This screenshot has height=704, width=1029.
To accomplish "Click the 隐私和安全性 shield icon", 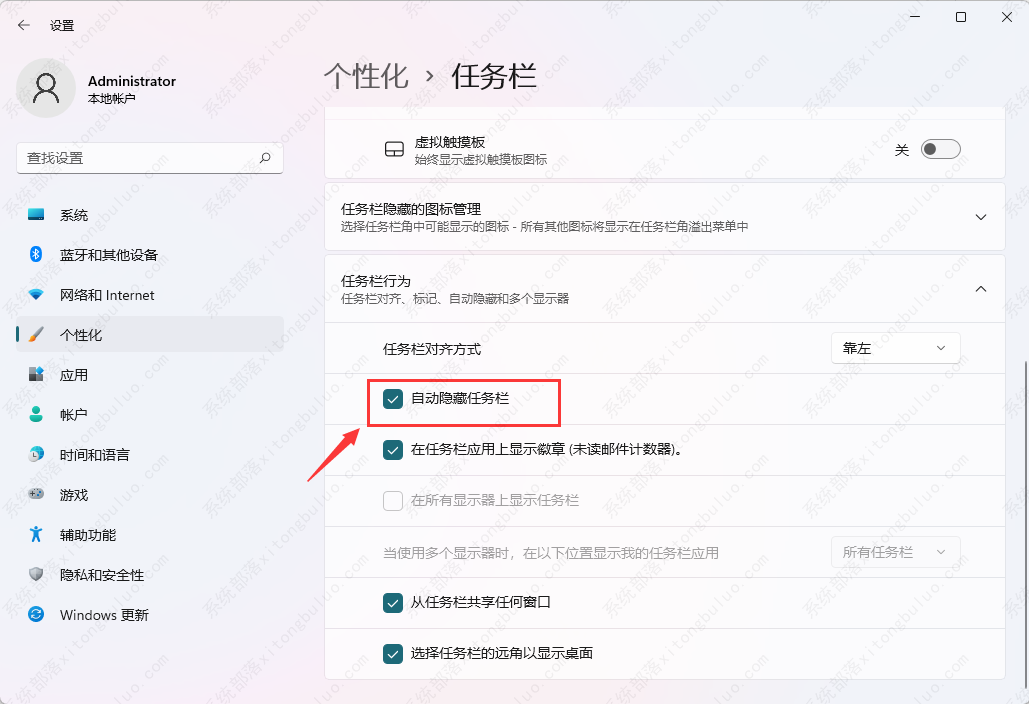I will (x=36, y=575).
